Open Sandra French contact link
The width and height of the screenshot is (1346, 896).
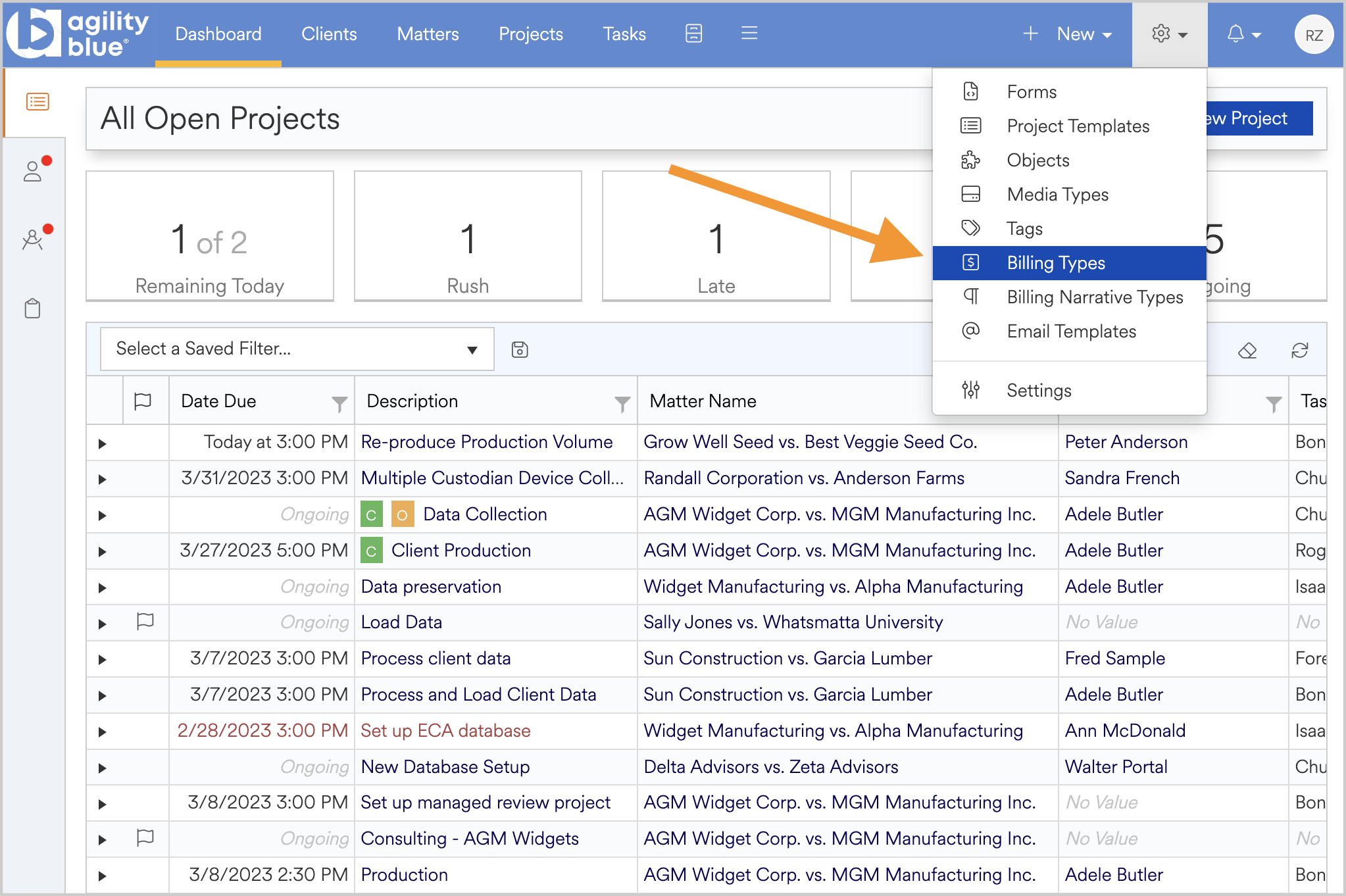click(x=1122, y=478)
